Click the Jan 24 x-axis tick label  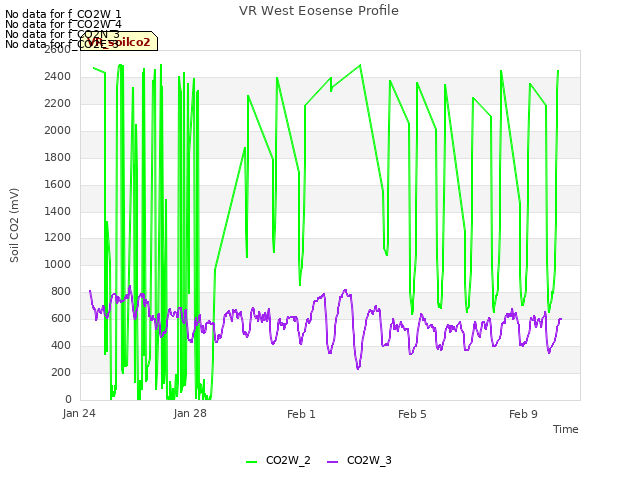[x=79, y=414]
